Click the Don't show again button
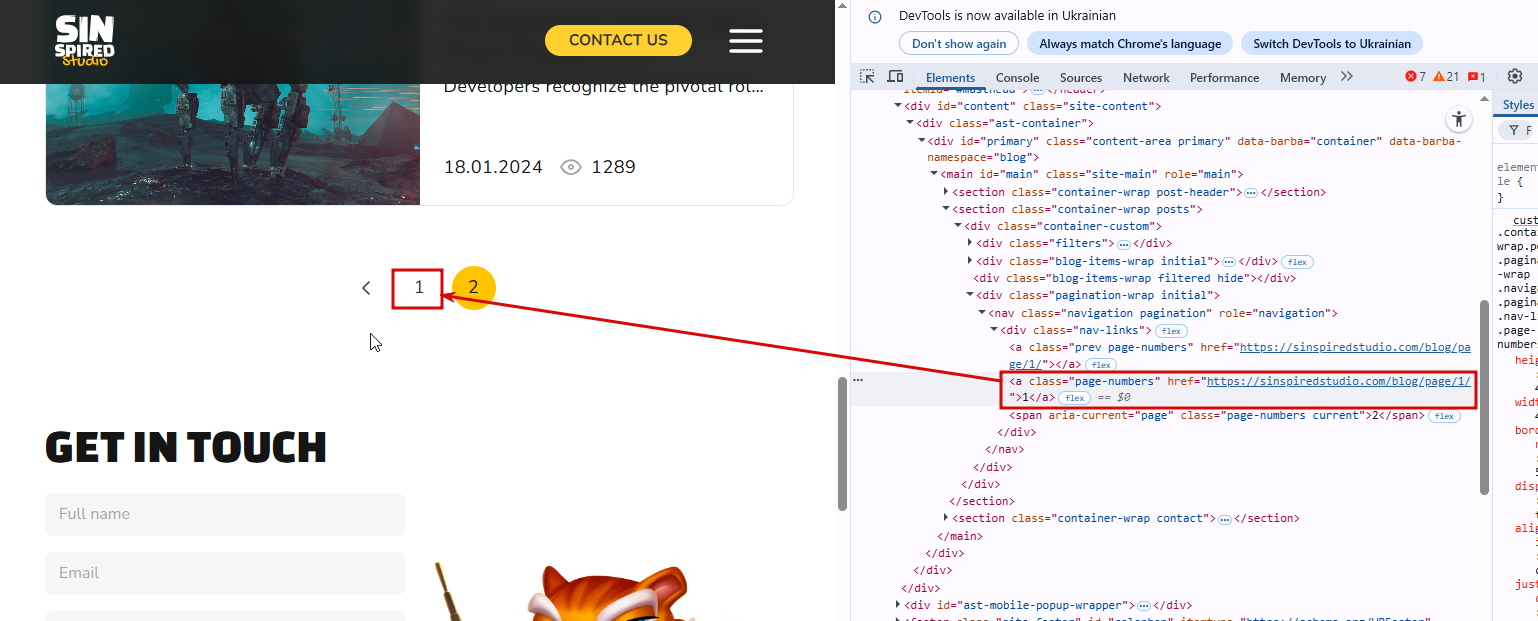This screenshot has height=621, width=1538. (959, 44)
